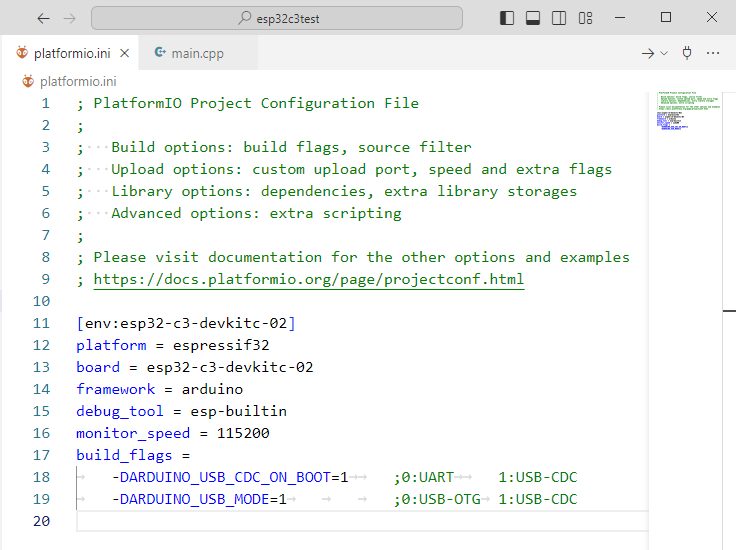Screen dimensions: 736x550
Task: Open the editor More Actions ellipsis
Action: point(713,53)
